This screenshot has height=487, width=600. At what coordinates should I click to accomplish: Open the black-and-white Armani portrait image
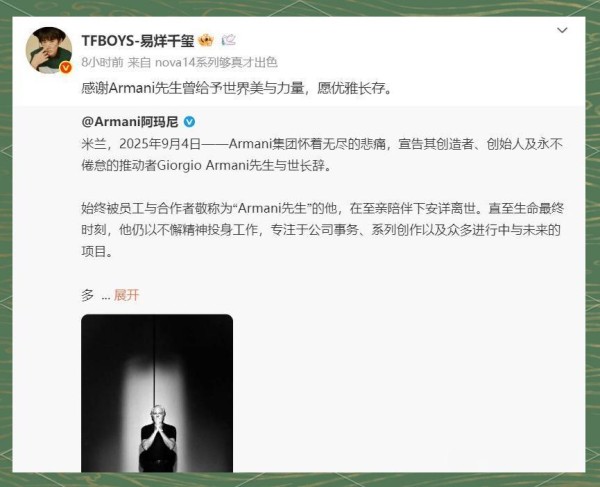pos(157,393)
